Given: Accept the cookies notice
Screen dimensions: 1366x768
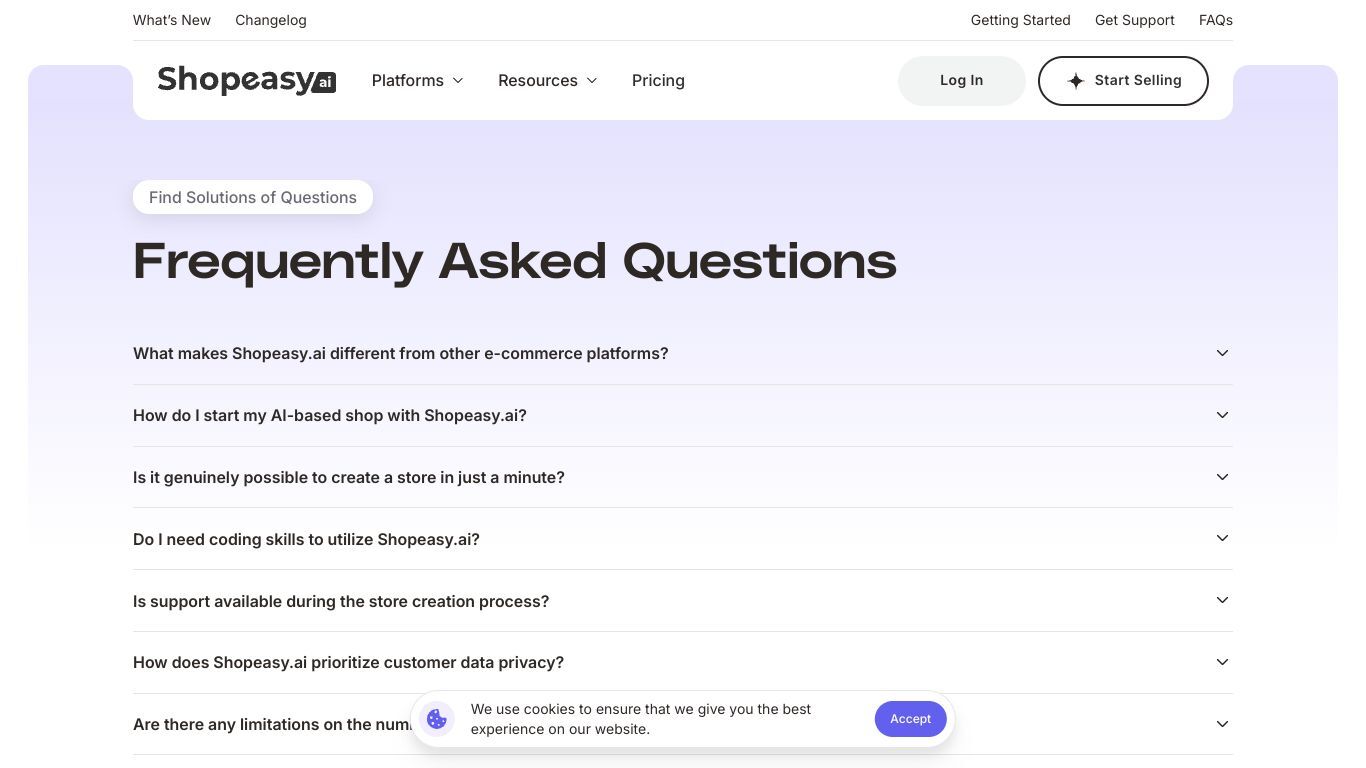Looking at the screenshot, I should point(910,719).
